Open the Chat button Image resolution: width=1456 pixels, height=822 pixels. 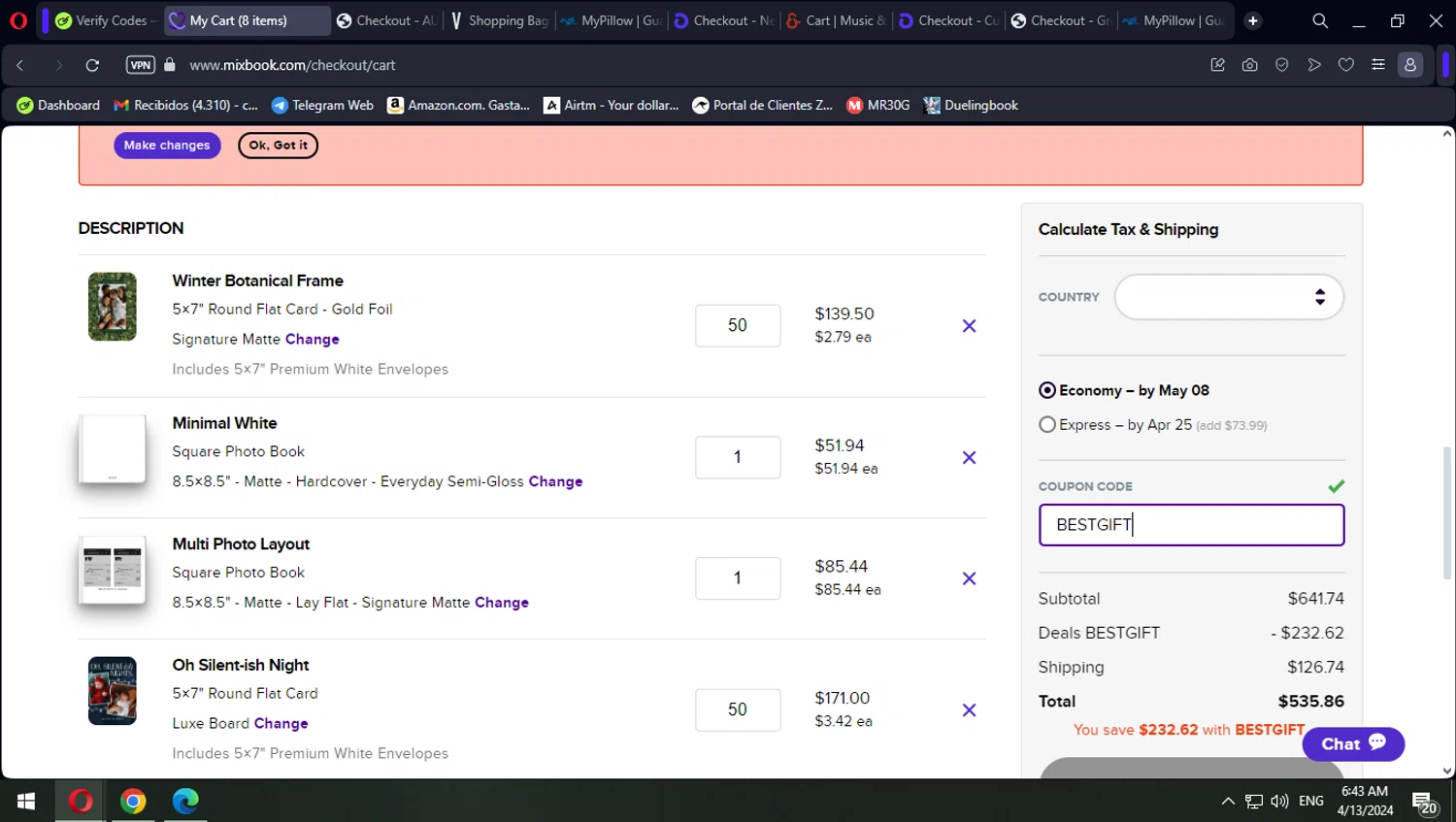coord(1353,744)
